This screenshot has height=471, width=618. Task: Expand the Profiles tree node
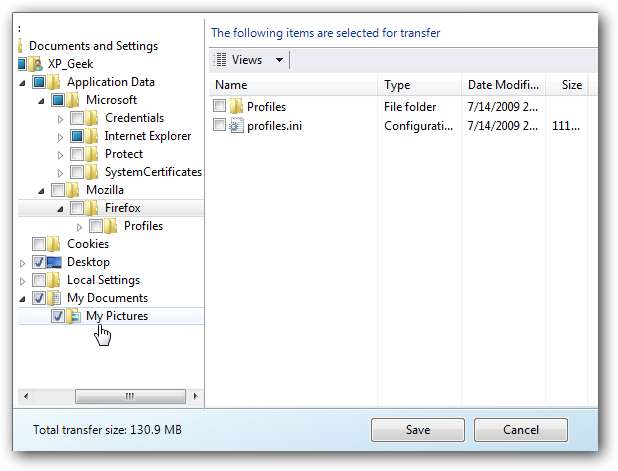click(79, 227)
